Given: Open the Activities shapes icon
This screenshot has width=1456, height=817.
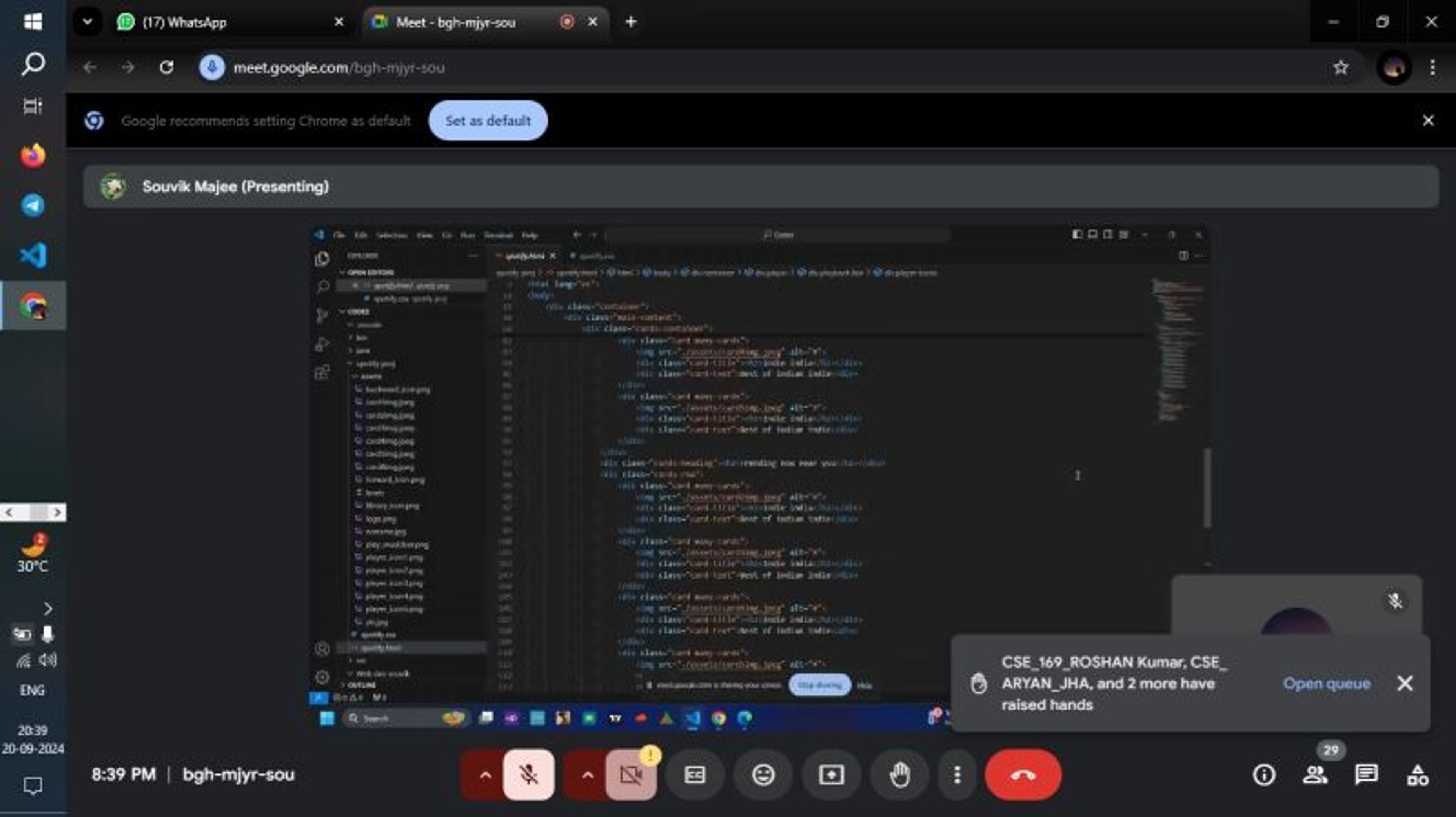Looking at the screenshot, I should coord(1417,775).
